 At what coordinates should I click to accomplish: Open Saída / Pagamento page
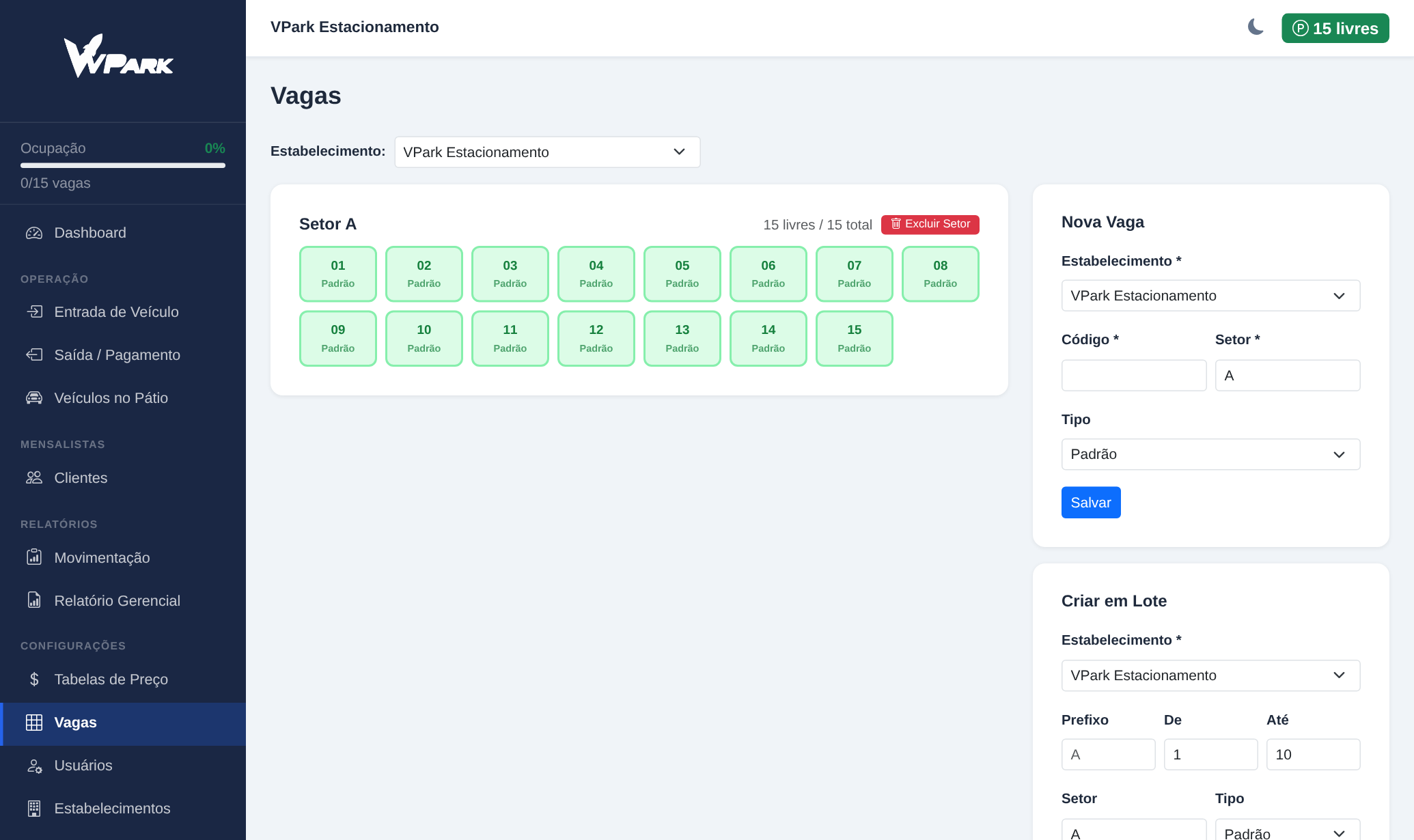(123, 355)
